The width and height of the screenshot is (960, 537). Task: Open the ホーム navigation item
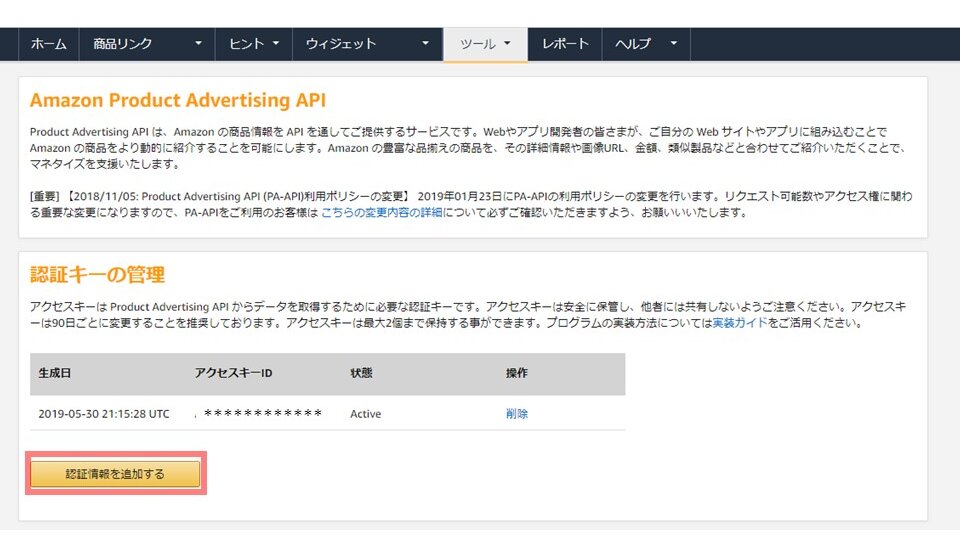coord(48,44)
